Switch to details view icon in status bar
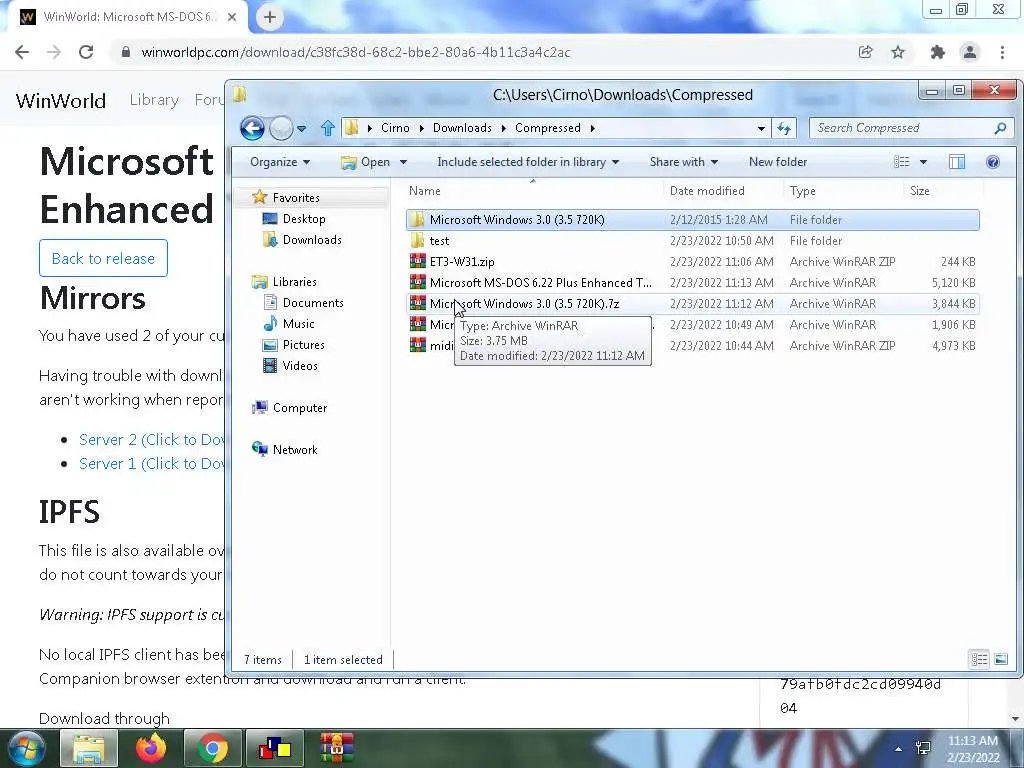This screenshot has width=1024, height=768. pyautogui.click(x=979, y=659)
